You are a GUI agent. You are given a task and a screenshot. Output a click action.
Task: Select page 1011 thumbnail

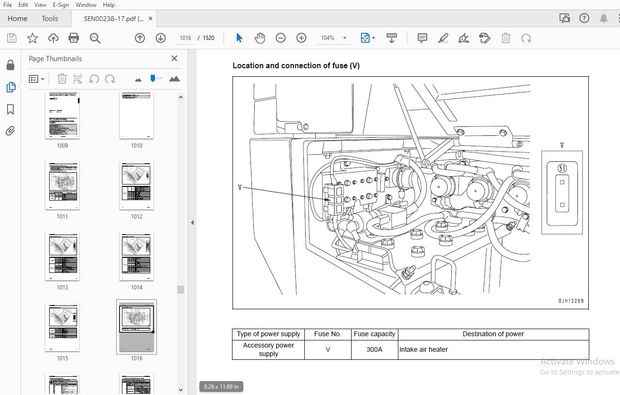62,185
